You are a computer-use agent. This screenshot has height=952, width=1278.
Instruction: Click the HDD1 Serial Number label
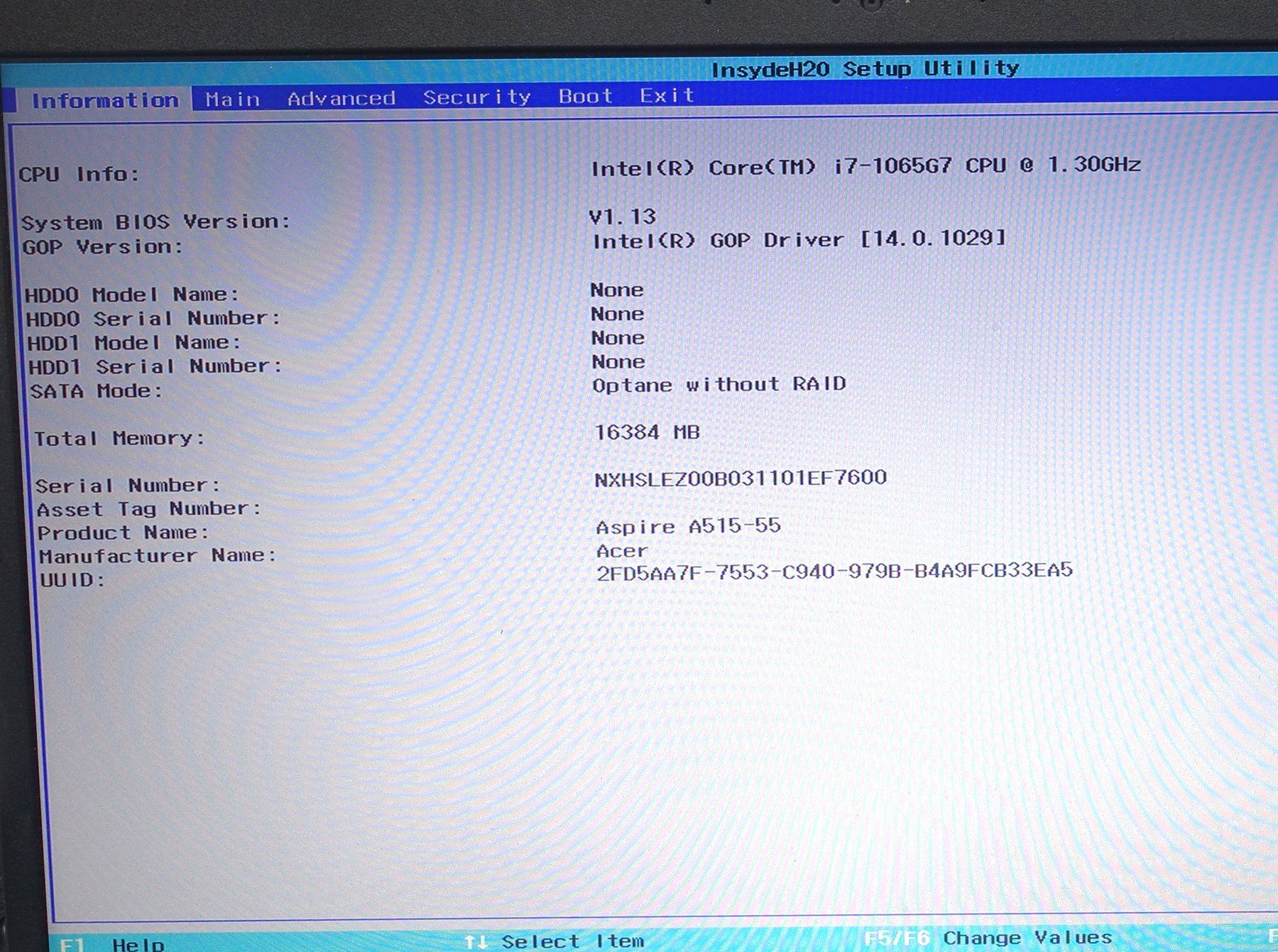[155, 366]
